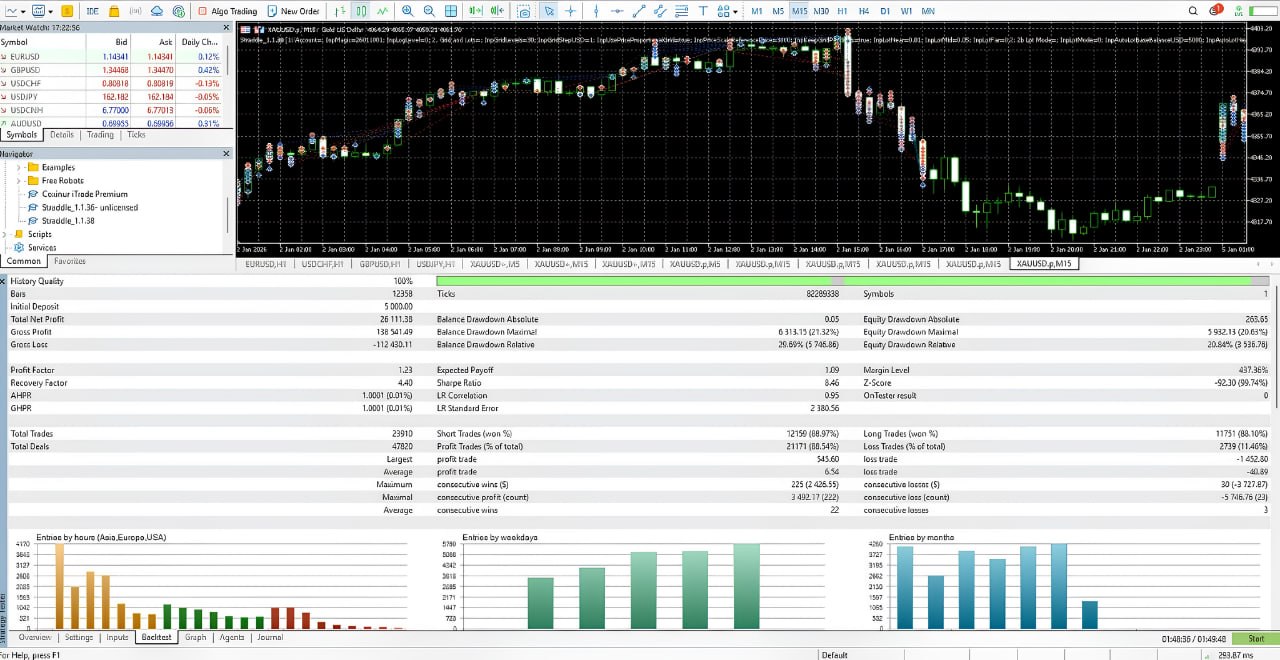Viewport: 1280px width, 660px height.
Task: Select the Fibonacci retracement tool
Action: tap(682, 11)
